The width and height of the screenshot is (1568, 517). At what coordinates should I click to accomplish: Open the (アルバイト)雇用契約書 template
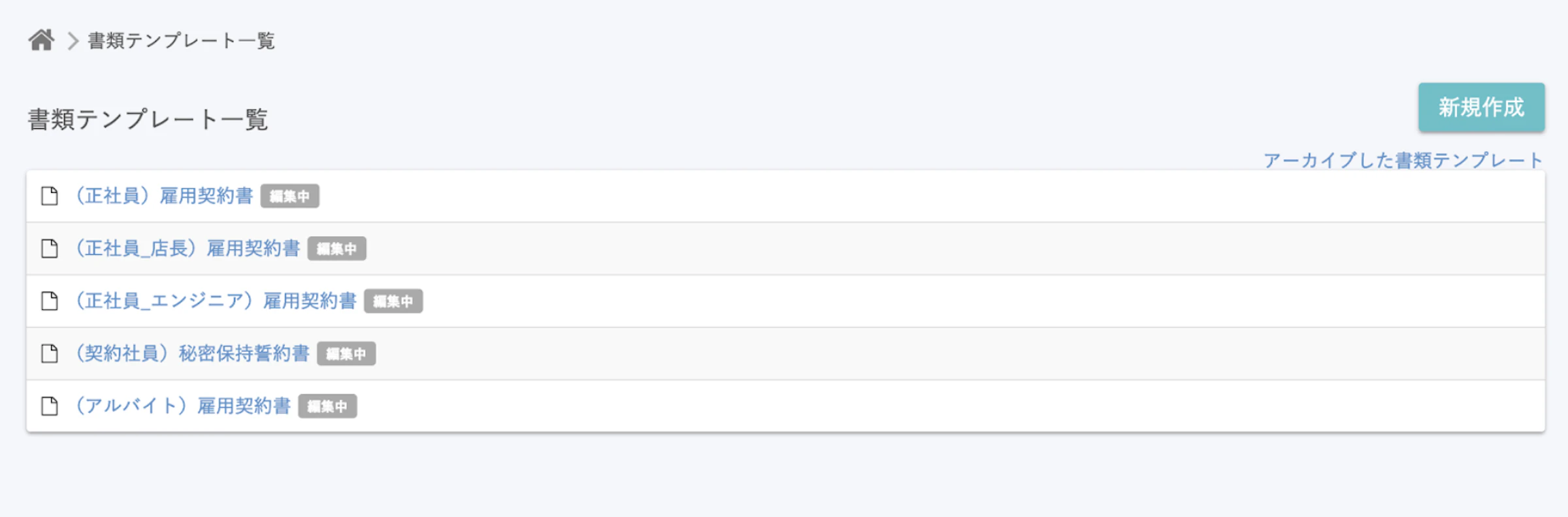[183, 406]
